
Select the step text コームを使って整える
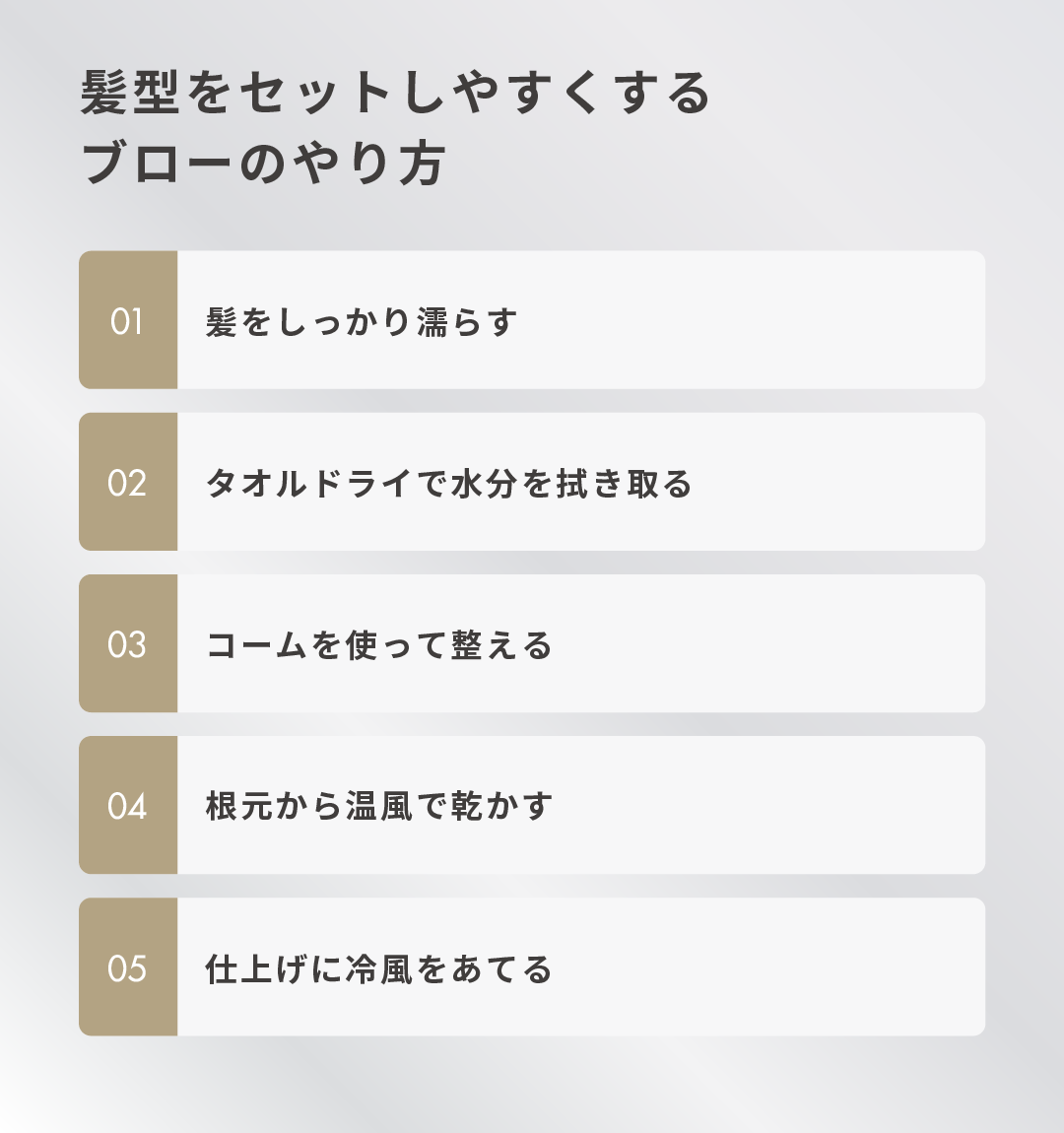click(x=379, y=645)
